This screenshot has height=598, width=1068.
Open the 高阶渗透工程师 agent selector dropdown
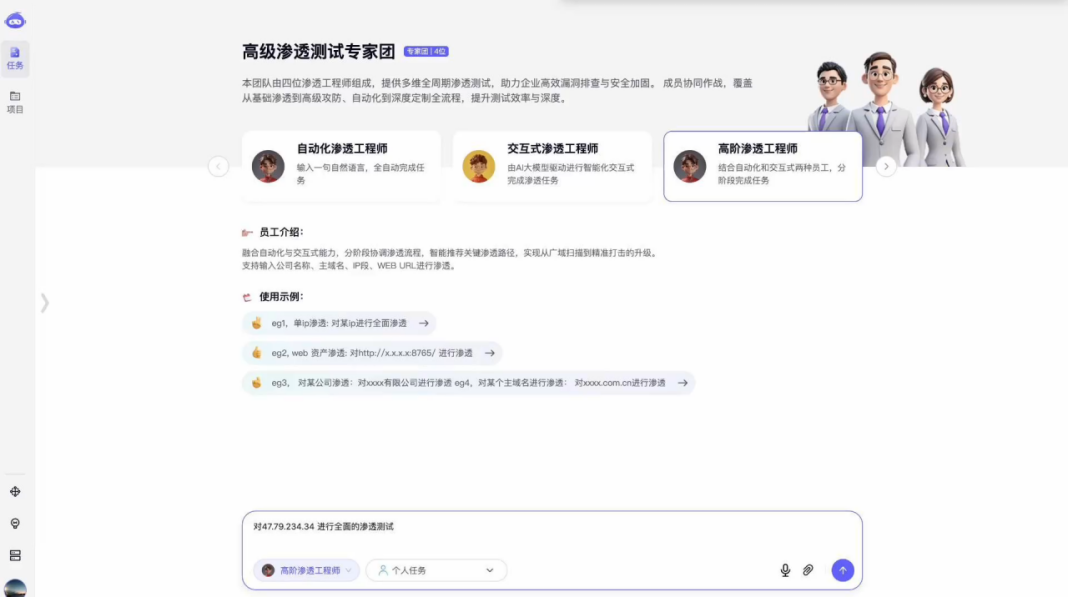coord(307,570)
